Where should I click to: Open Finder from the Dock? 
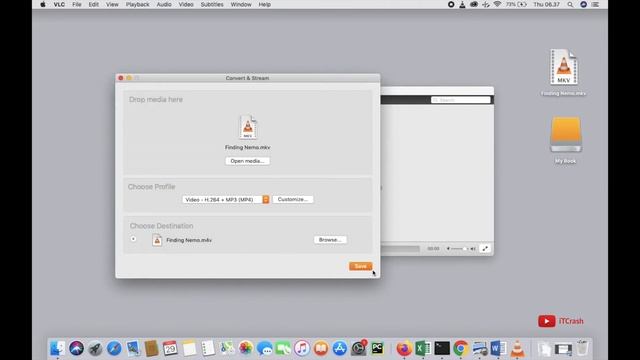click(58, 348)
